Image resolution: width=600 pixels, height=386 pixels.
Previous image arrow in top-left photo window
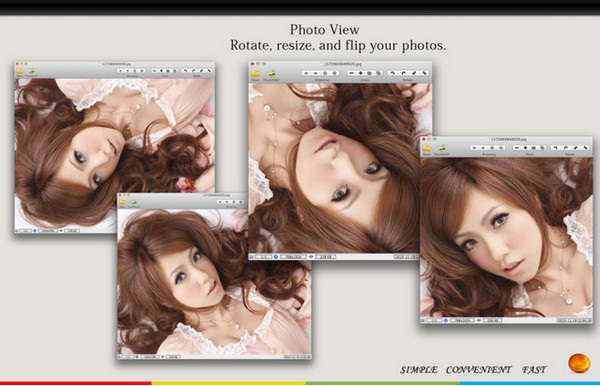121,71
